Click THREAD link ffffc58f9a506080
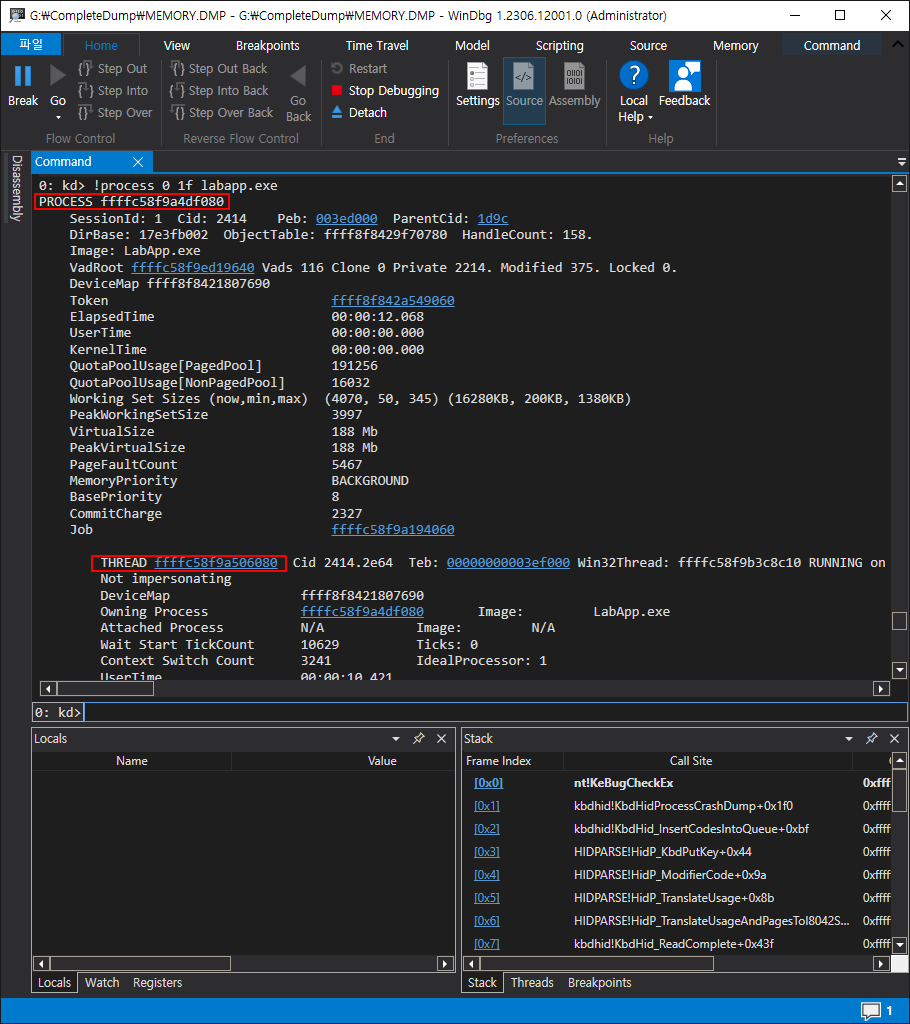 (216, 563)
